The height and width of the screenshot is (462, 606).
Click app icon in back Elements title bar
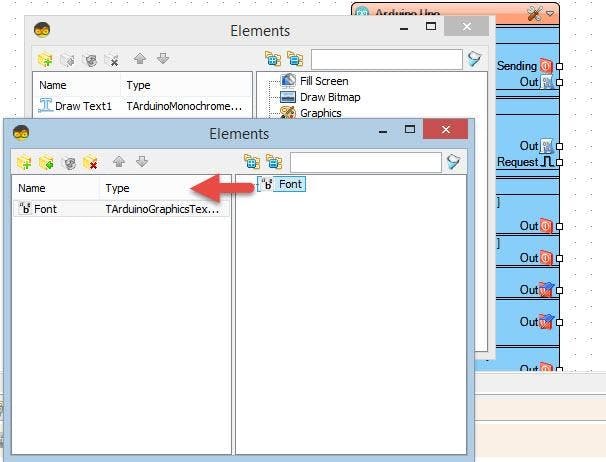(x=42, y=30)
